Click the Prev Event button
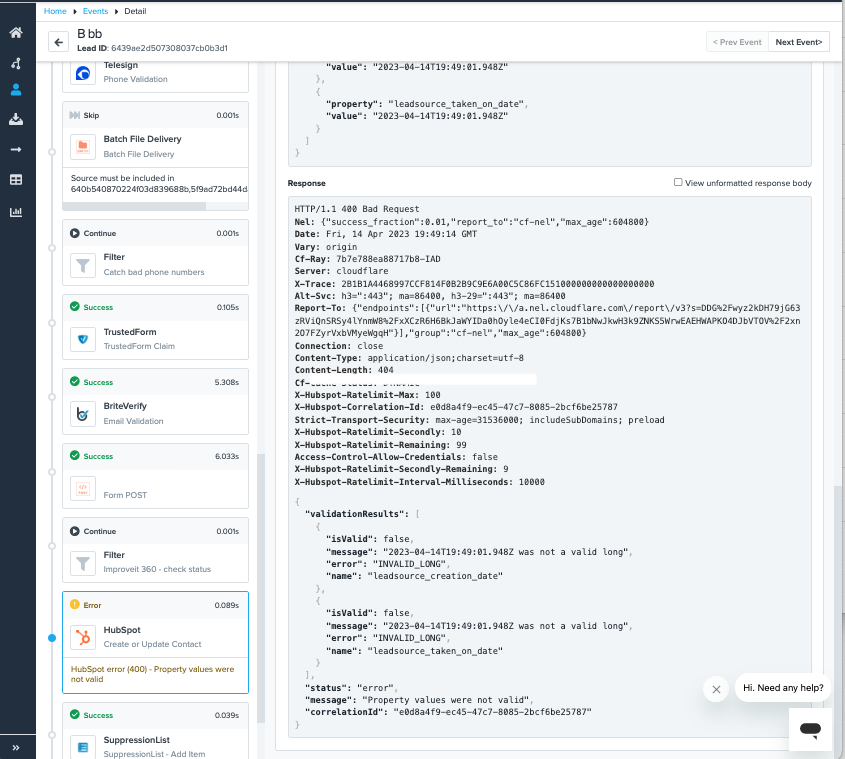 click(737, 42)
